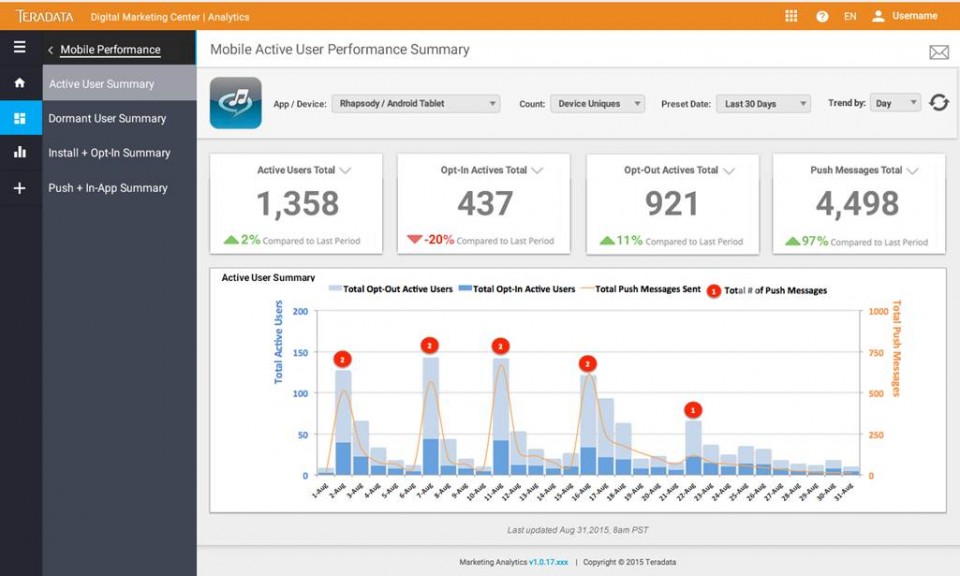
Task: Click the Teradata logo
Action: click(x=45, y=17)
